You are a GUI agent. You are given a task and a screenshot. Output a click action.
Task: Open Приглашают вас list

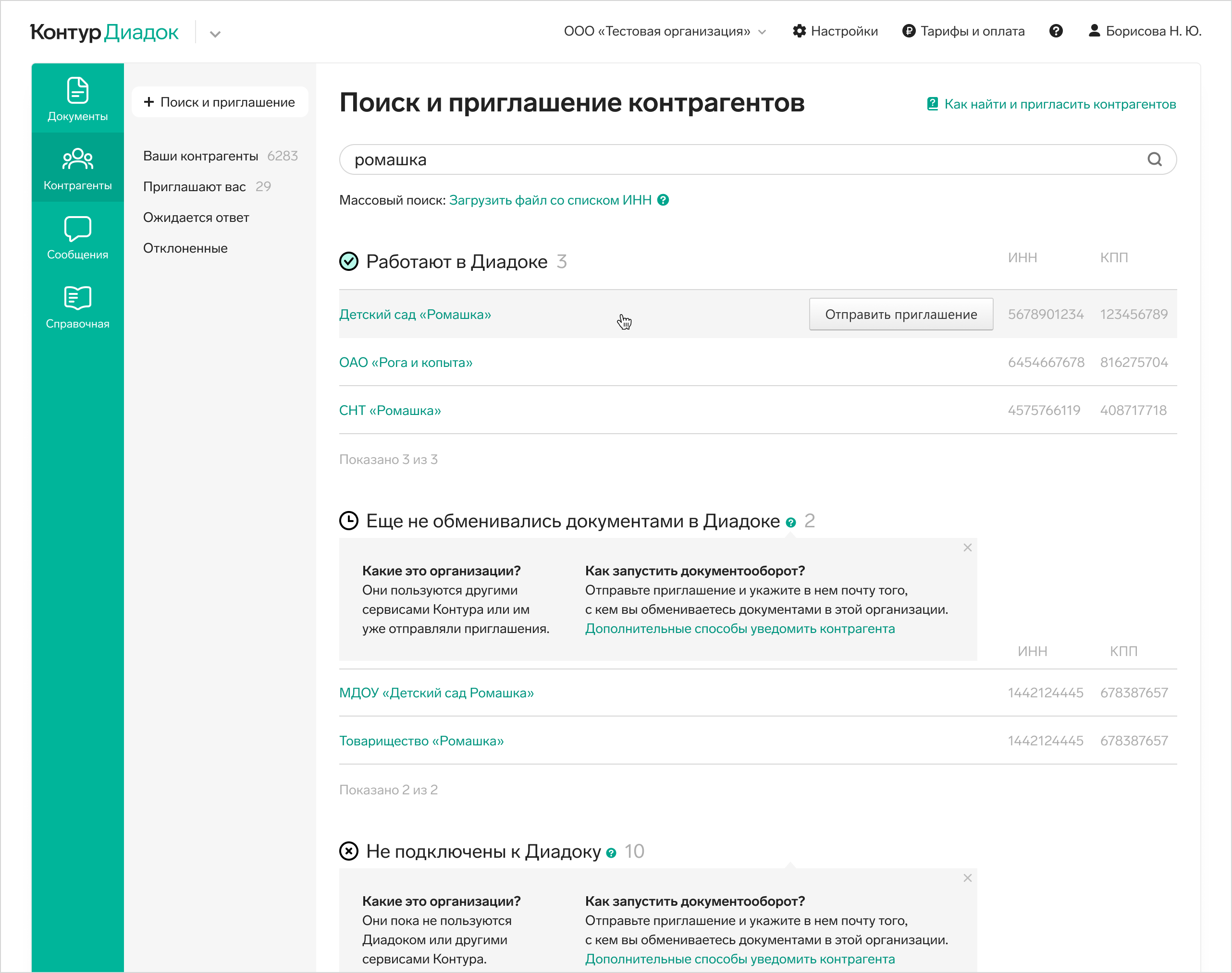tap(194, 187)
